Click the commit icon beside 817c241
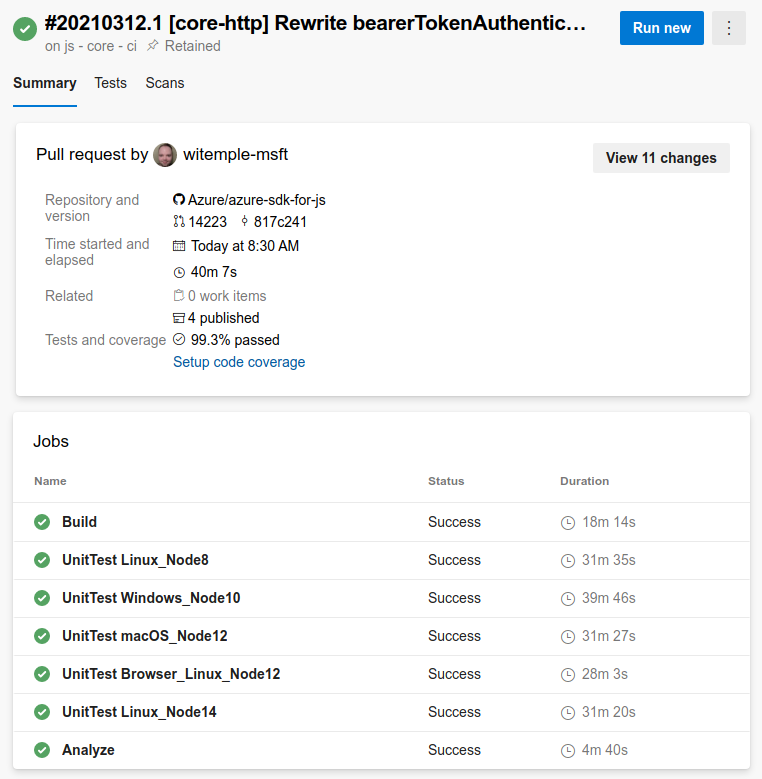Viewport: 762px width, 779px height. (x=244, y=222)
